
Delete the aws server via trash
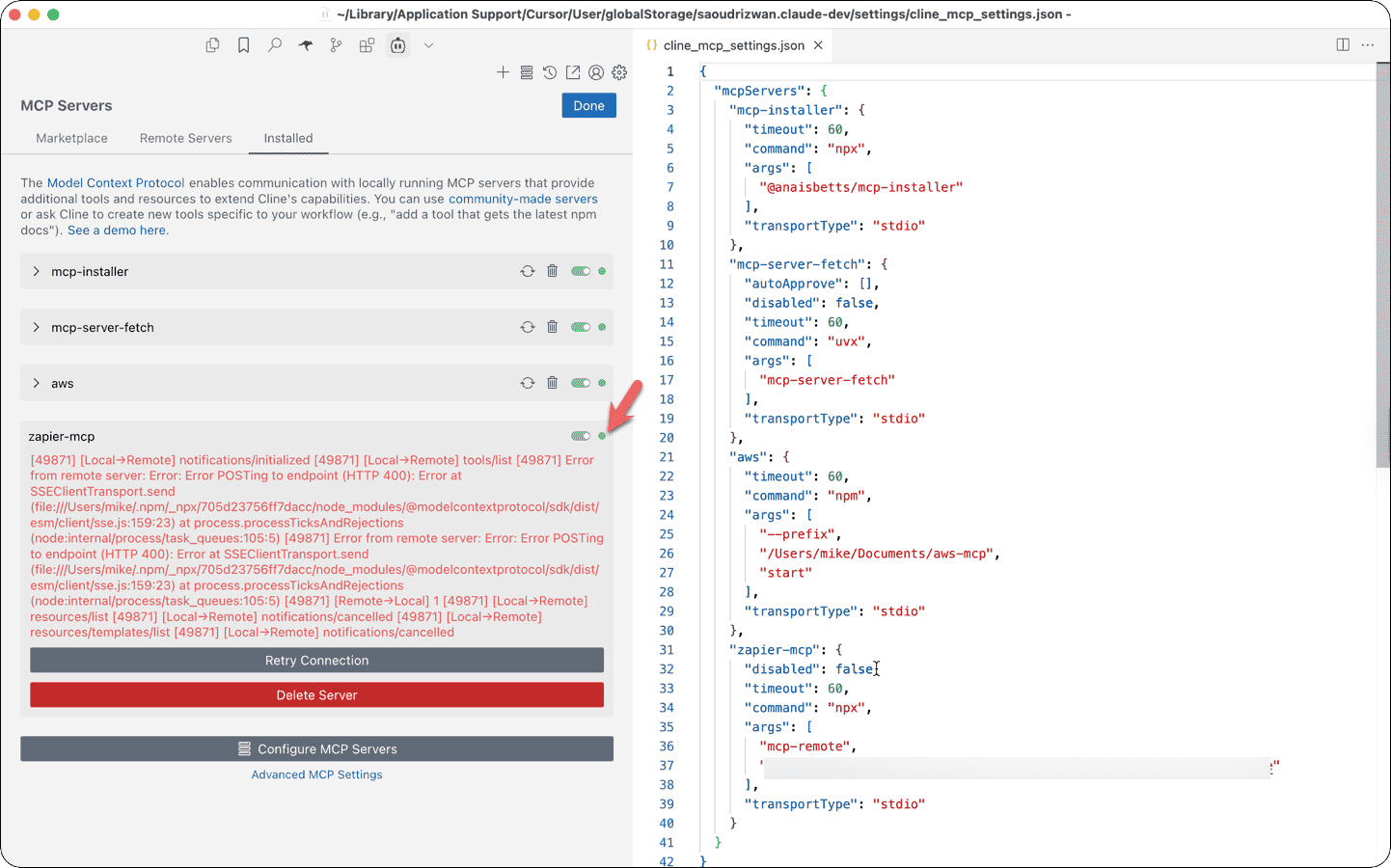coord(553,383)
